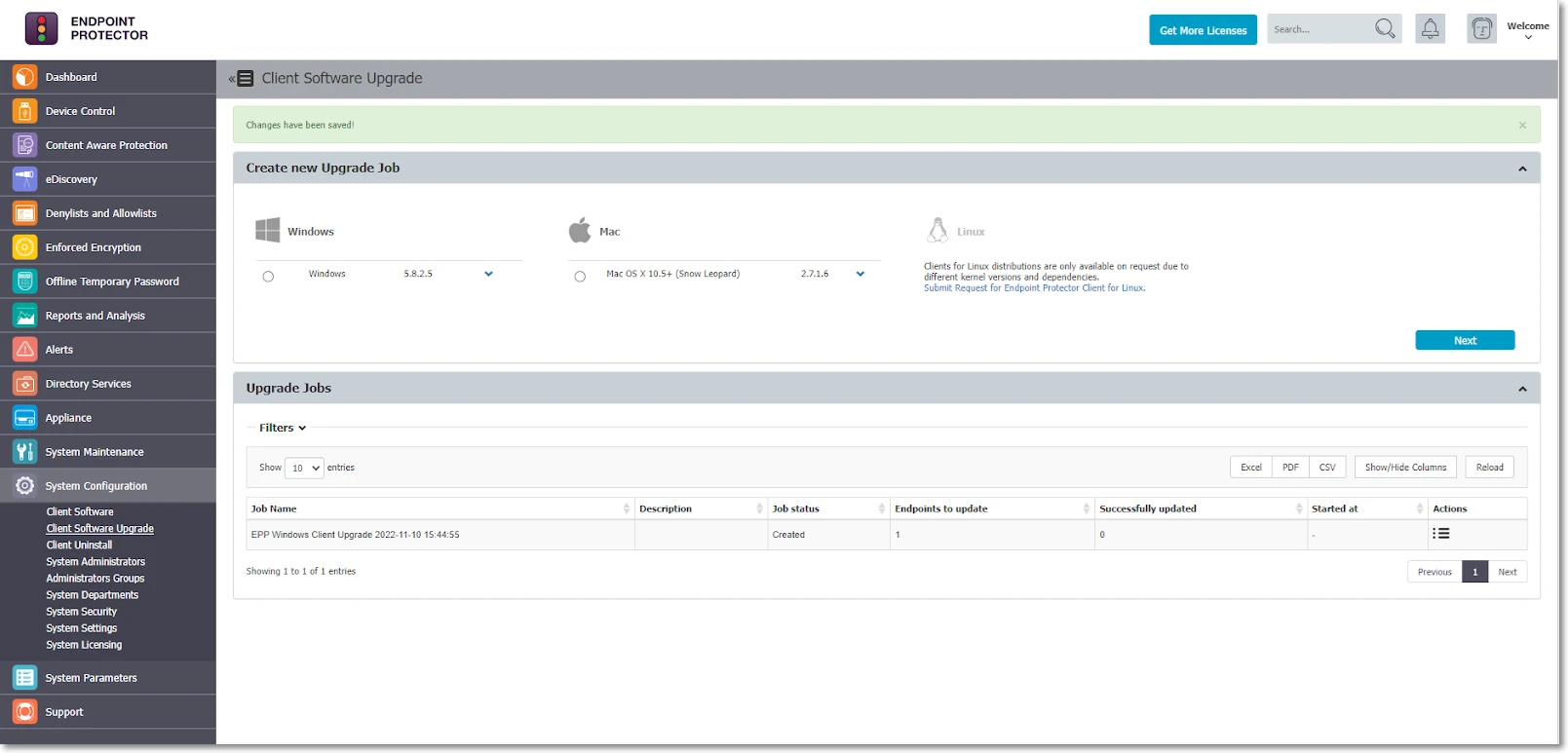
Task: Select pagination page 1
Action: 1475,572
